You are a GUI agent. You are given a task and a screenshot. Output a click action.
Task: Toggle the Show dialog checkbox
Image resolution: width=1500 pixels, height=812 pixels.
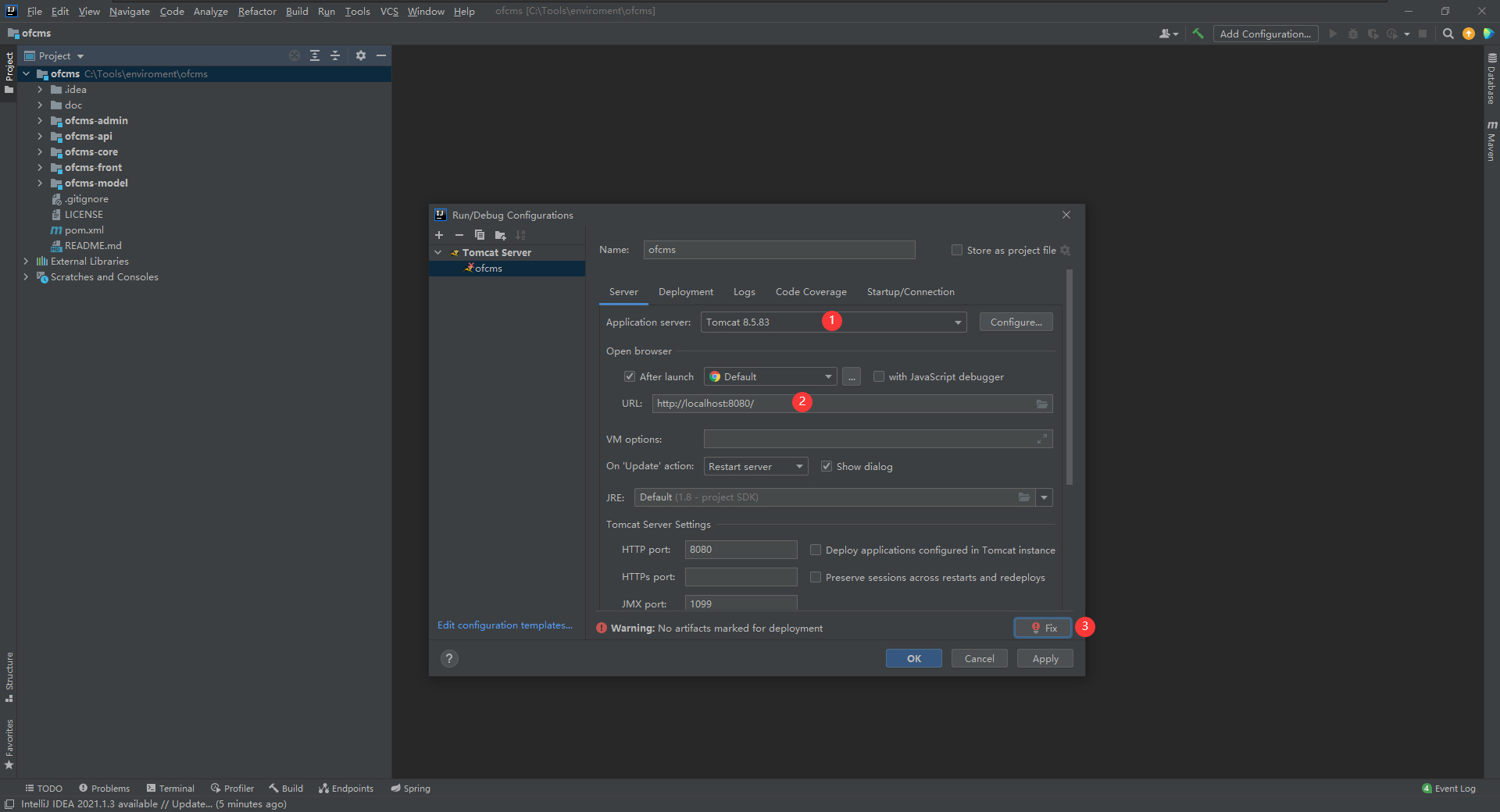point(827,466)
